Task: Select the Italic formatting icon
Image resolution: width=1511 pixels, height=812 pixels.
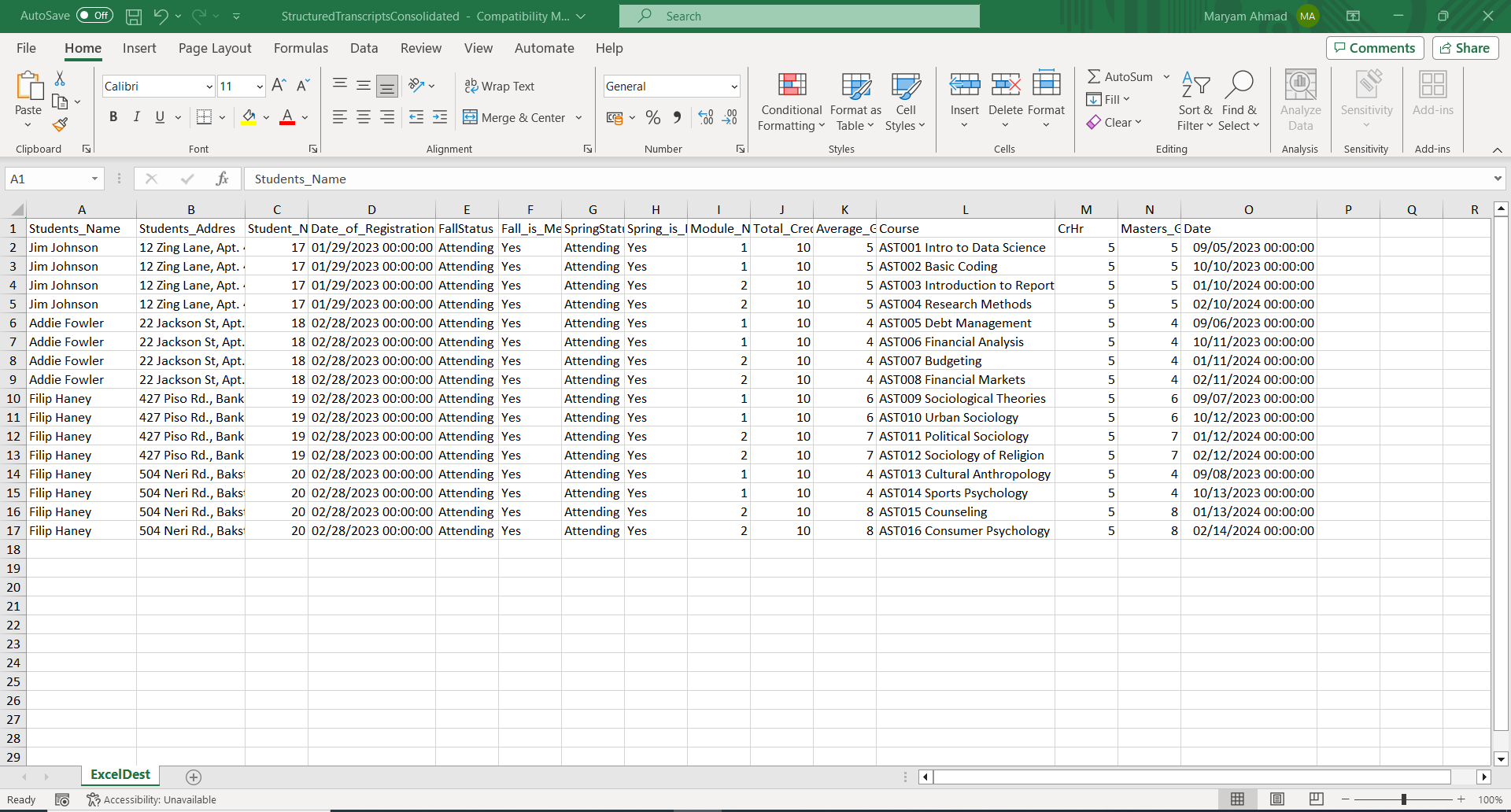Action: coord(136,116)
